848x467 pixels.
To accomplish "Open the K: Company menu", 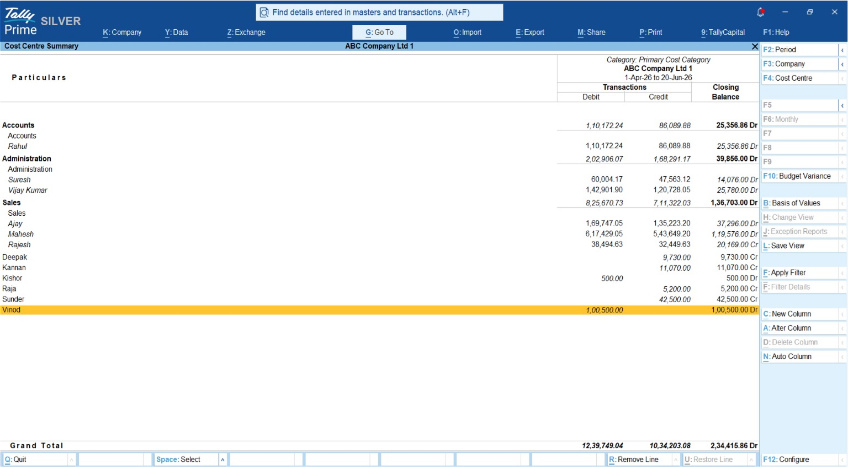I will click(x=122, y=32).
